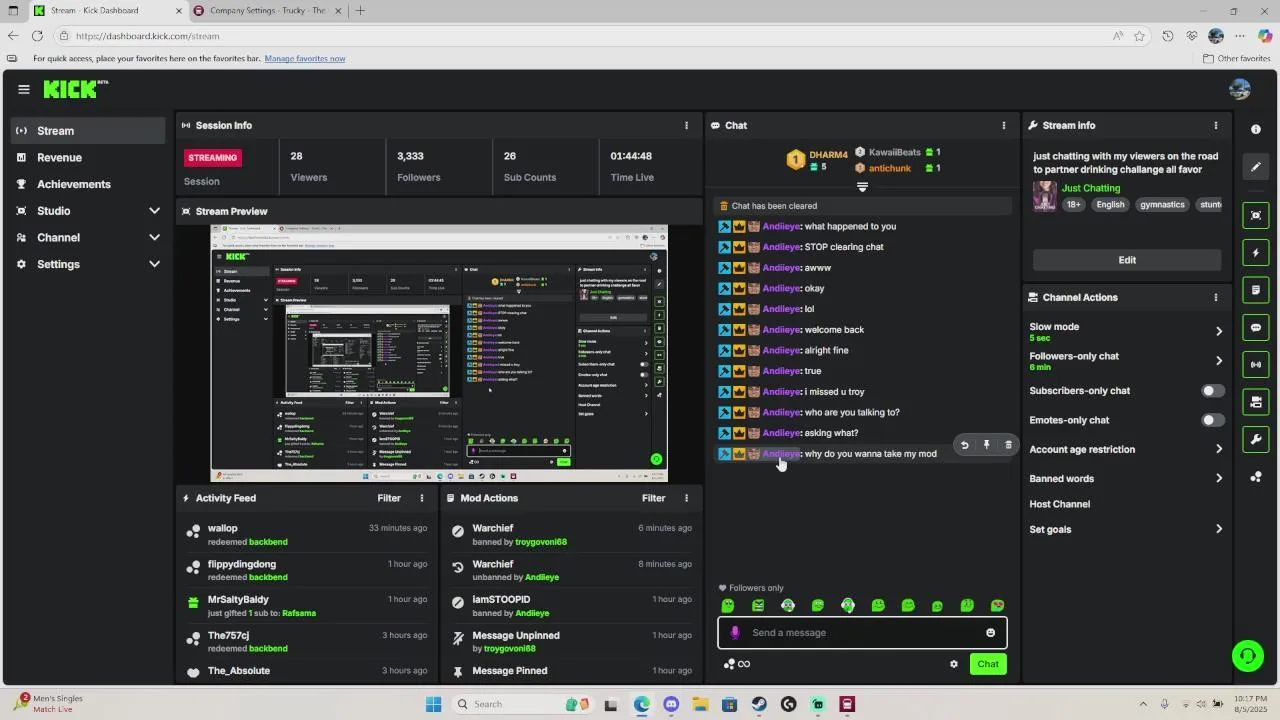This screenshot has width=1280, height=720.
Task: Click Filter in Activity Feed
Action: 389,498
